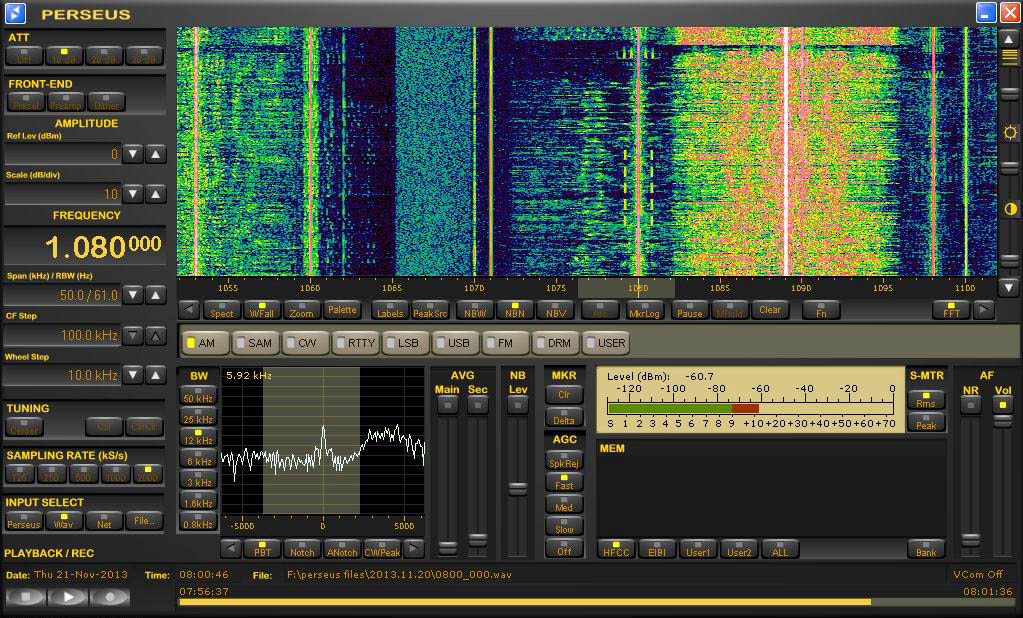1023x618 pixels.
Task: Adjust the Vol volume slider
Action: point(1002,422)
